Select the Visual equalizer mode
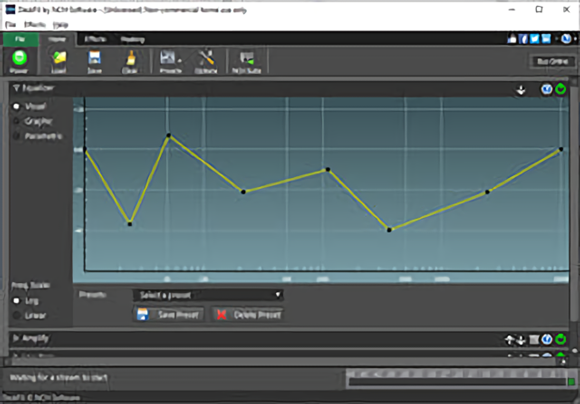The image size is (580, 404). [16, 107]
